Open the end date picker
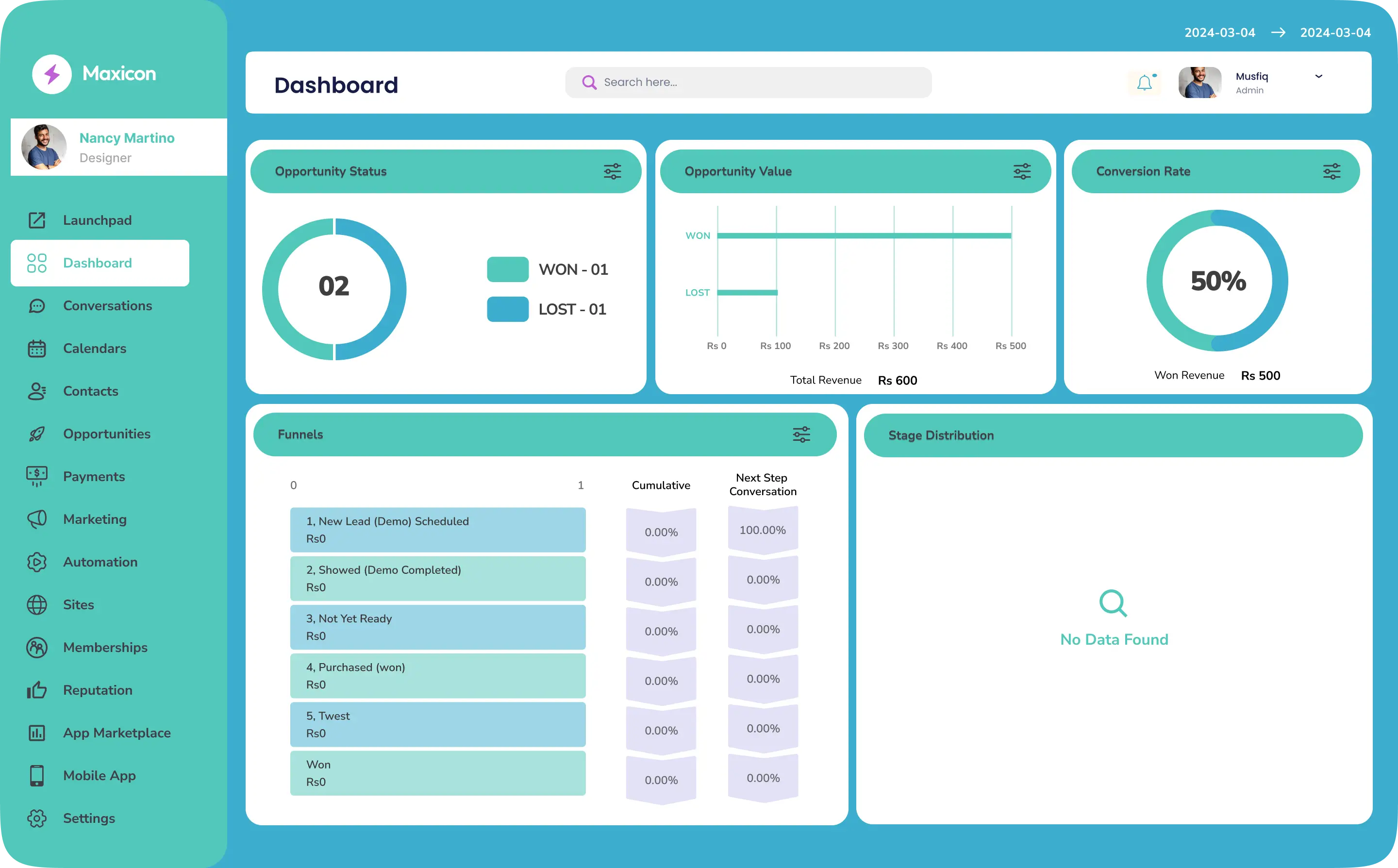The image size is (1398, 868). point(1335,33)
